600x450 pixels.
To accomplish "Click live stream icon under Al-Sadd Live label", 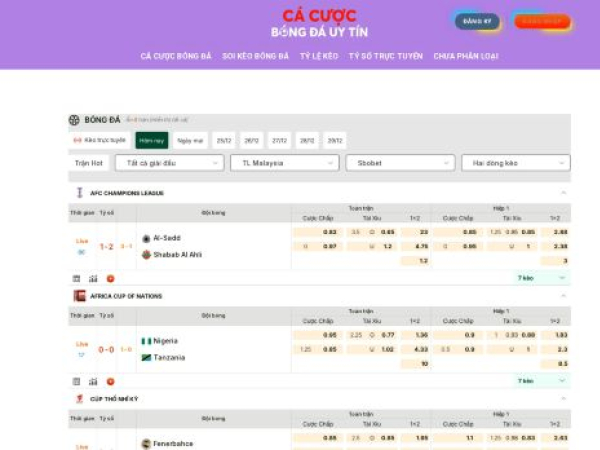I will [82, 252].
